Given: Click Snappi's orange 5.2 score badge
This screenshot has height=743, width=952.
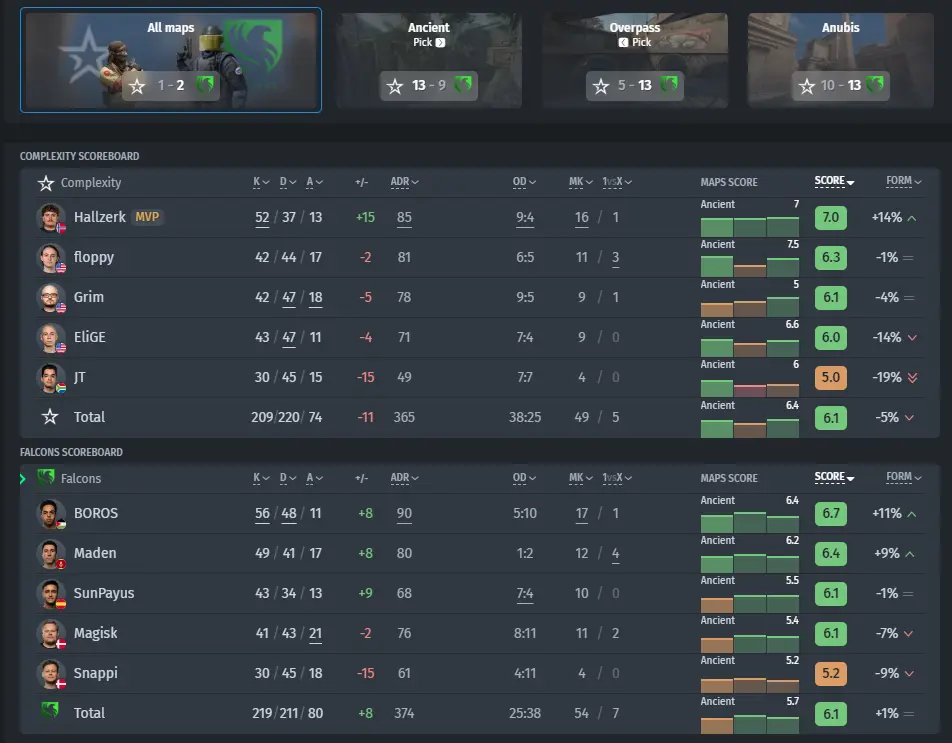Looking at the screenshot, I should [x=831, y=673].
